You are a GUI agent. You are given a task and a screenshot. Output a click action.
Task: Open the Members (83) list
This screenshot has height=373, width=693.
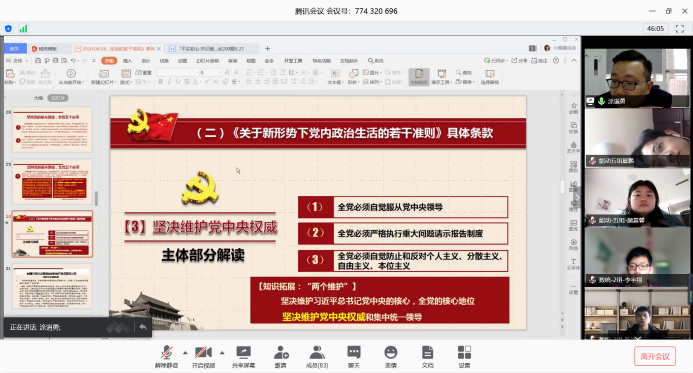pyautogui.click(x=317, y=356)
